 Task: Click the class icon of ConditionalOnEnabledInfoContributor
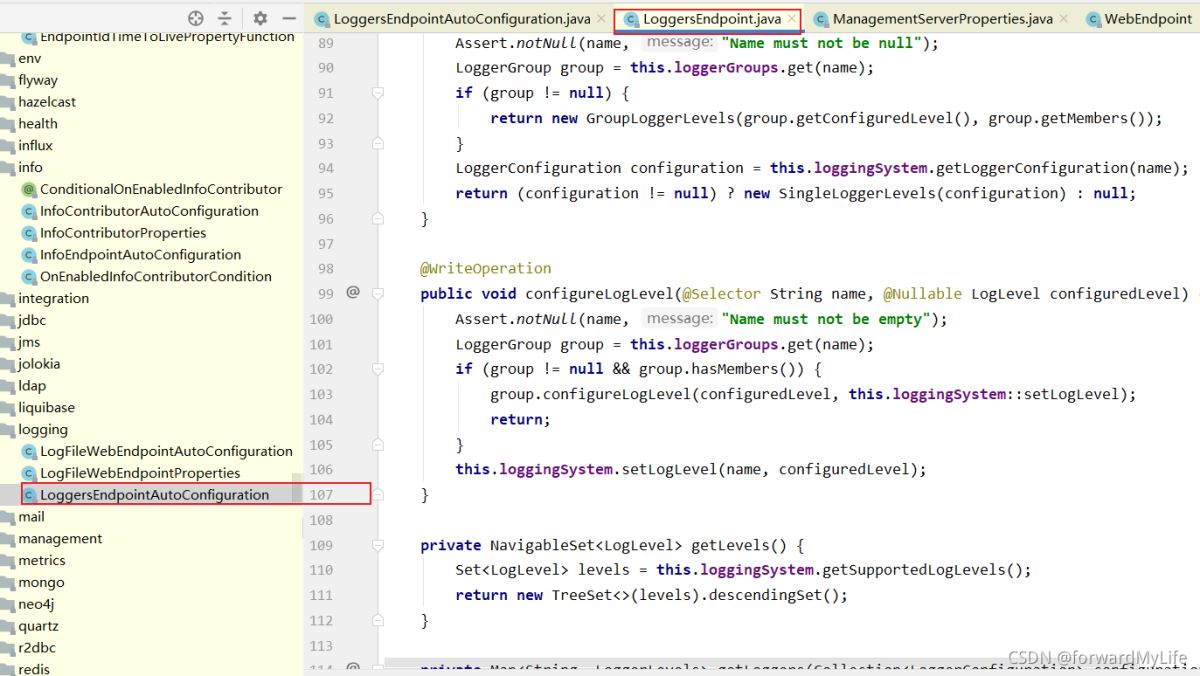(x=29, y=189)
